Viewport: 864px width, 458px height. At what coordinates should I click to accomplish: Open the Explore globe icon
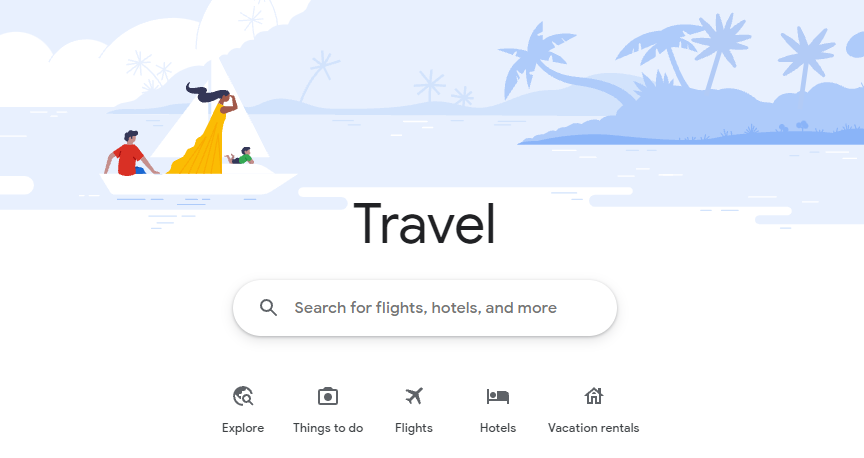pyautogui.click(x=243, y=396)
